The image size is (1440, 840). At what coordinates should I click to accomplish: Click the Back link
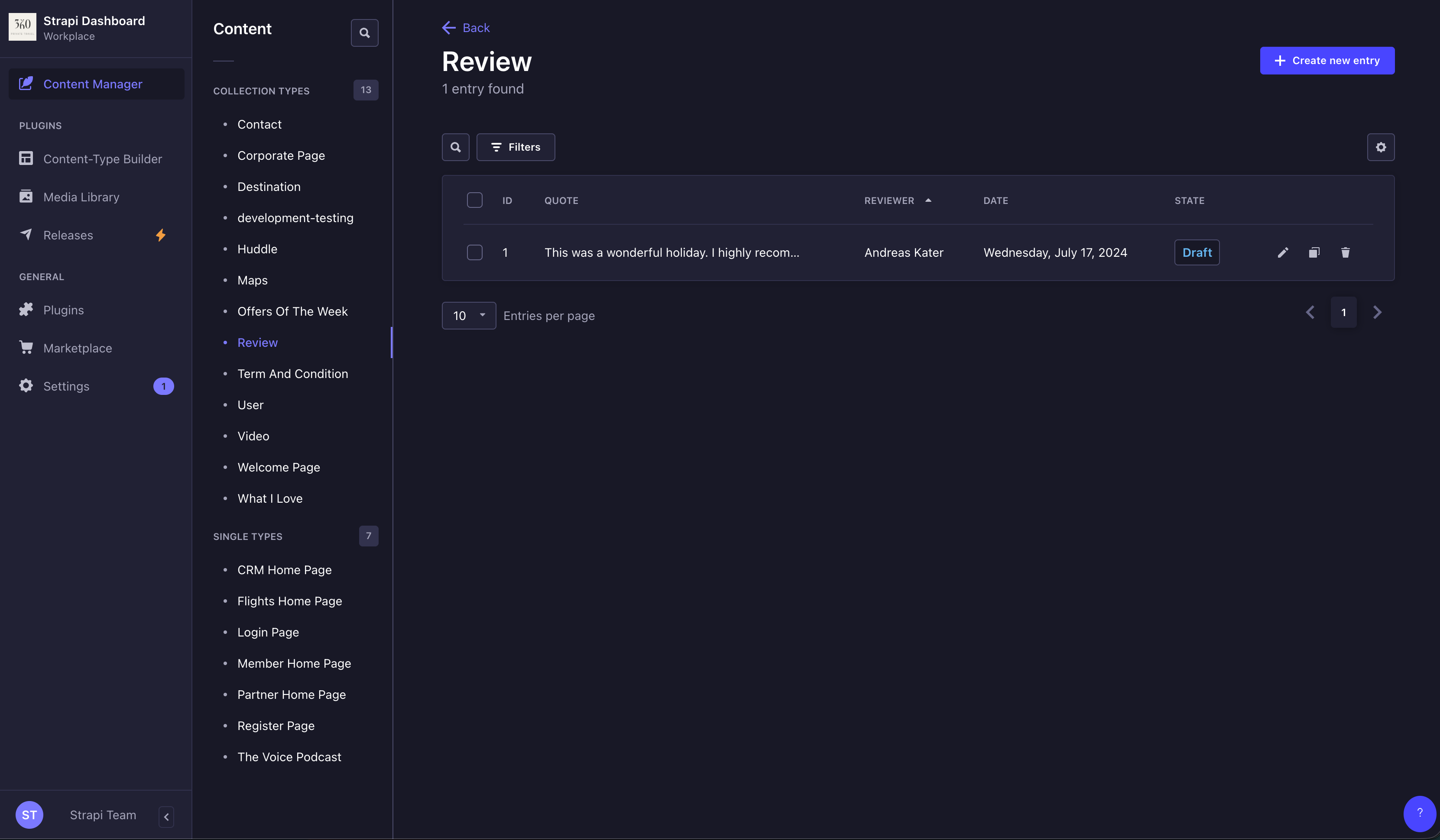466,27
